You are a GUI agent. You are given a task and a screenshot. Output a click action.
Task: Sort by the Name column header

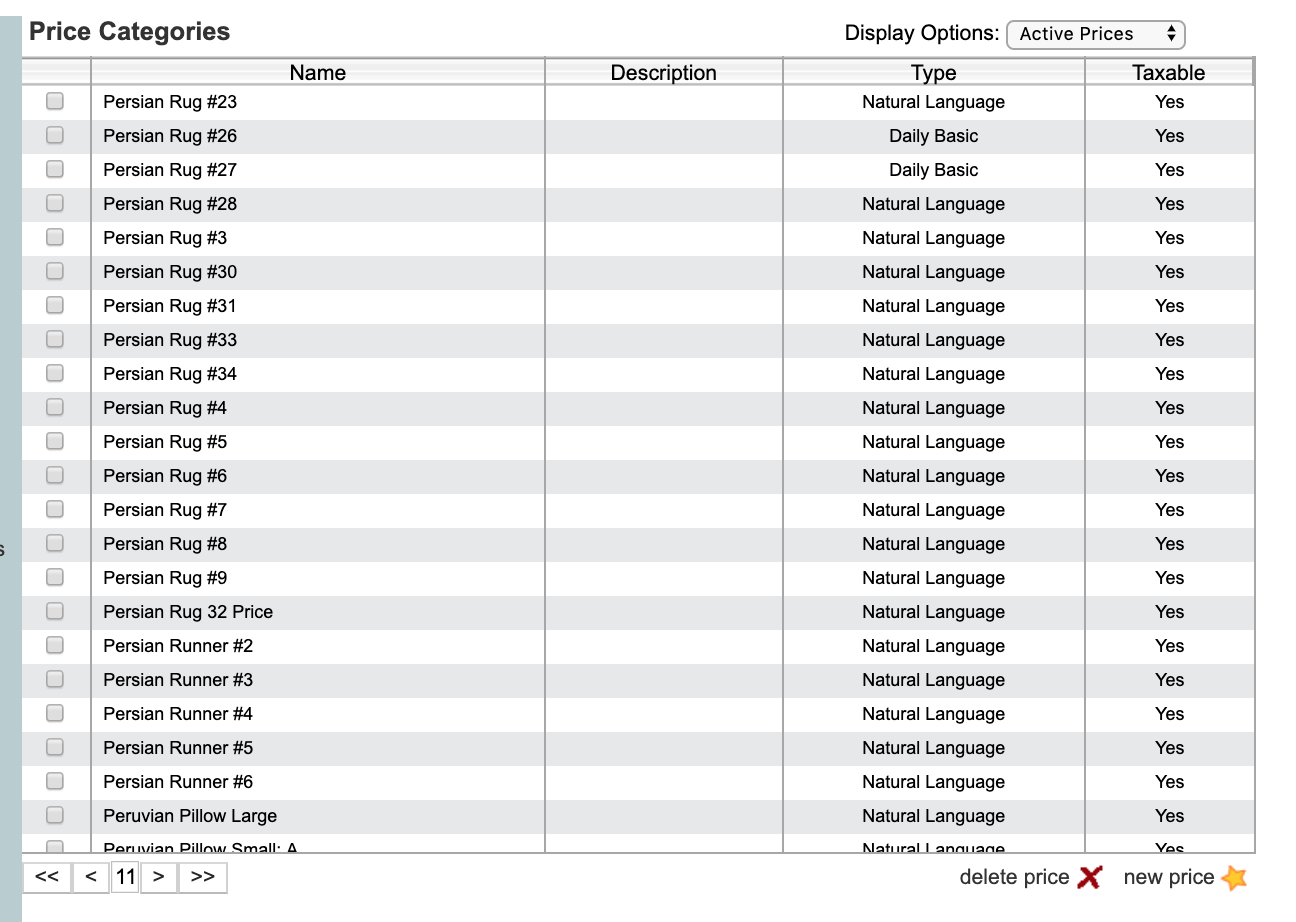(317, 72)
